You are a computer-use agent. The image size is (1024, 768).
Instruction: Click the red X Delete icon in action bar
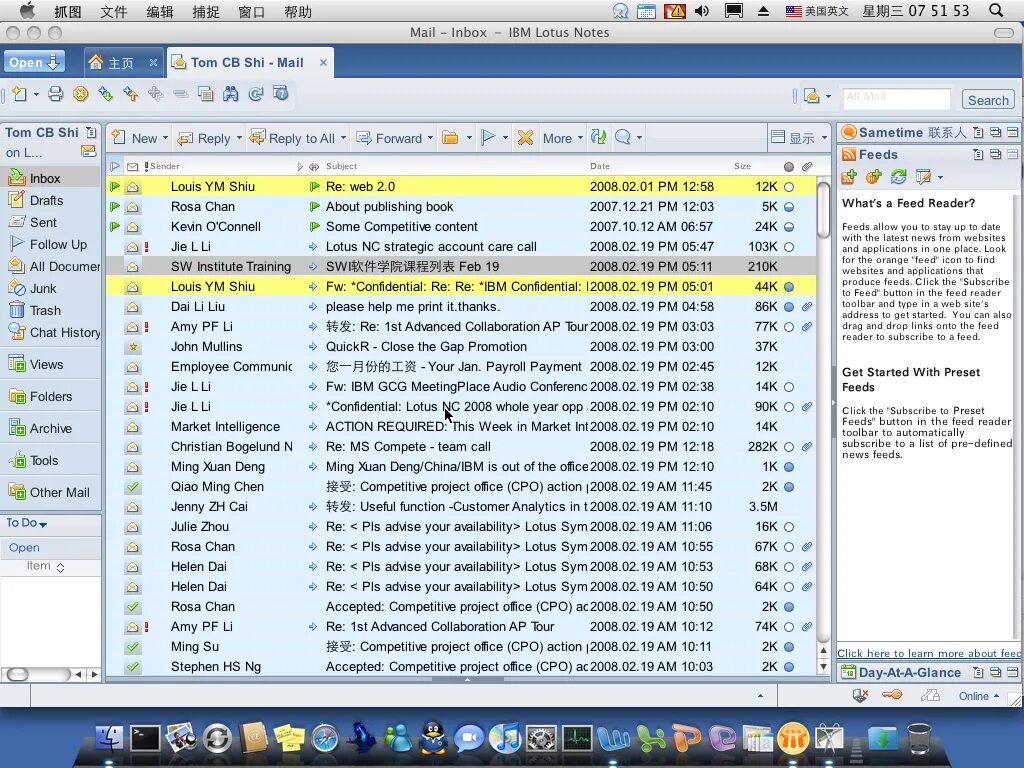coord(525,138)
